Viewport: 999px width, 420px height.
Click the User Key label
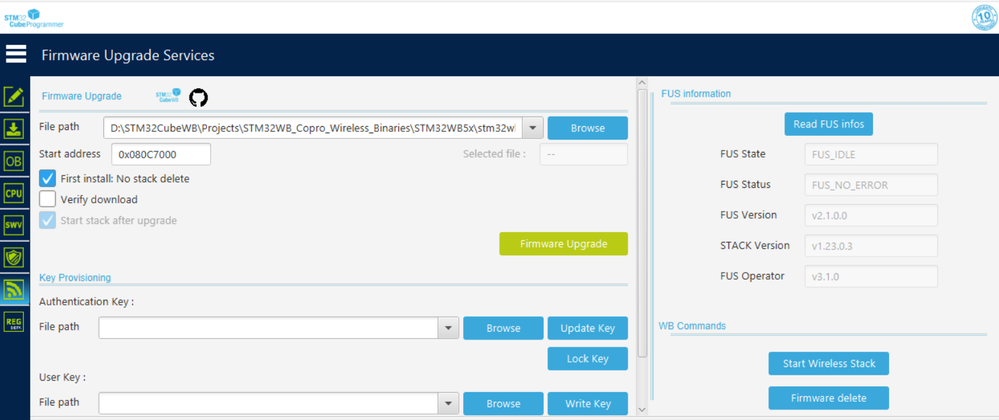[x=62, y=377]
